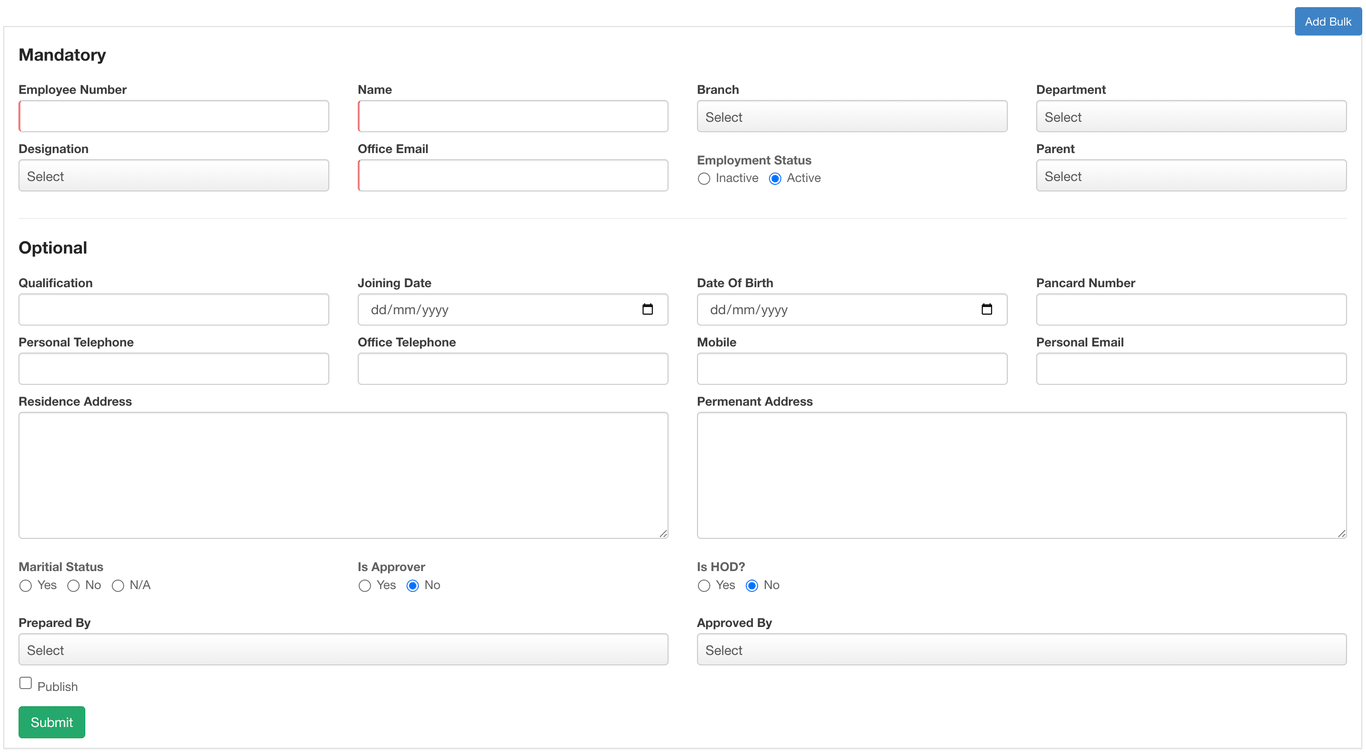The image size is (1366, 754).
Task: Click the green Submit button
Action: point(52,722)
